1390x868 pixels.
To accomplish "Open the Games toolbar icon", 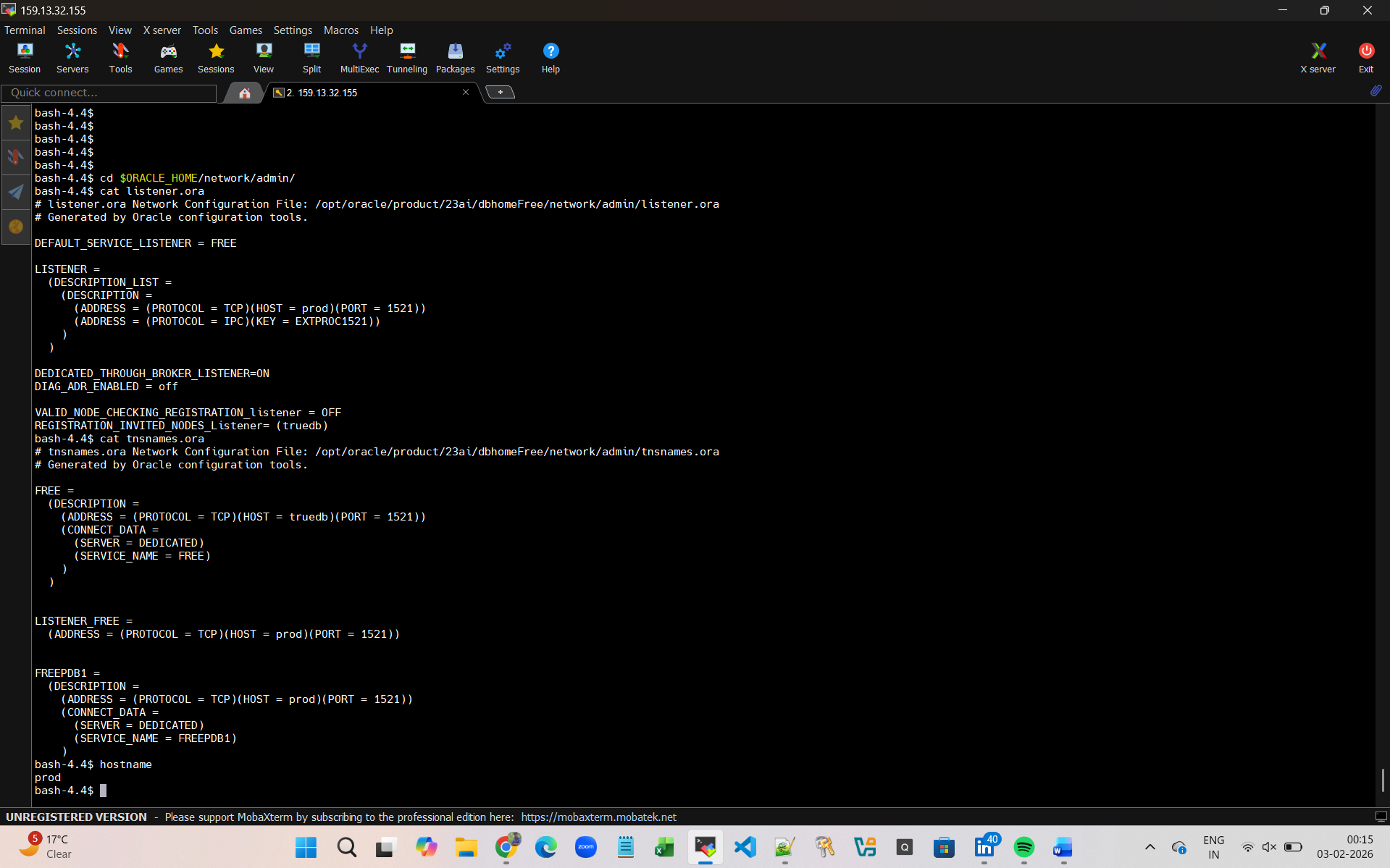I will 168,58.
